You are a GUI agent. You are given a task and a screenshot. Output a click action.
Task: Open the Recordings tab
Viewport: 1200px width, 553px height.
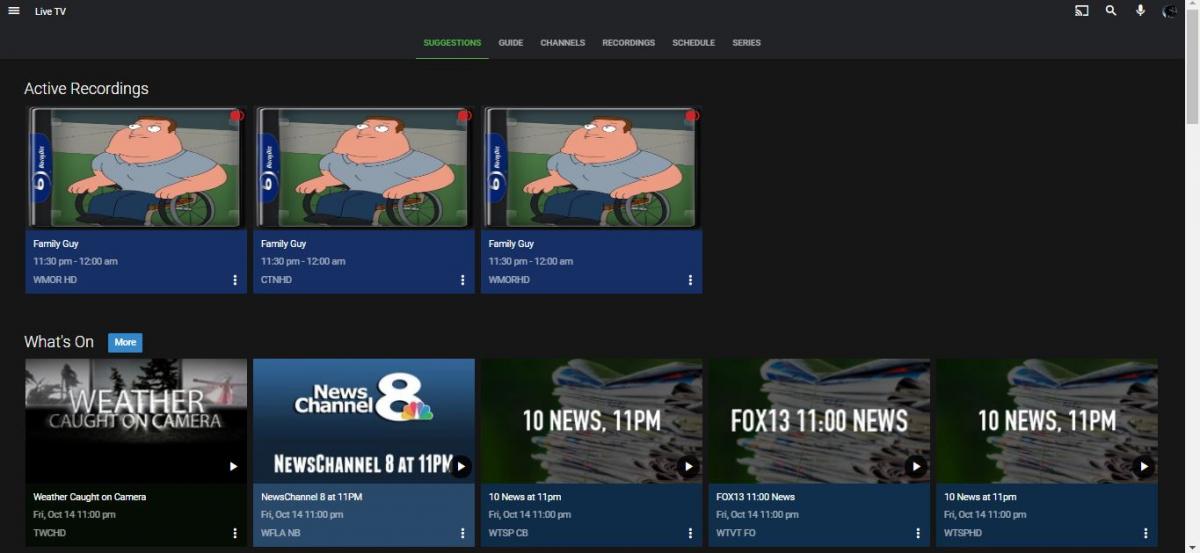pyautogui.click(x=628, y=43)
